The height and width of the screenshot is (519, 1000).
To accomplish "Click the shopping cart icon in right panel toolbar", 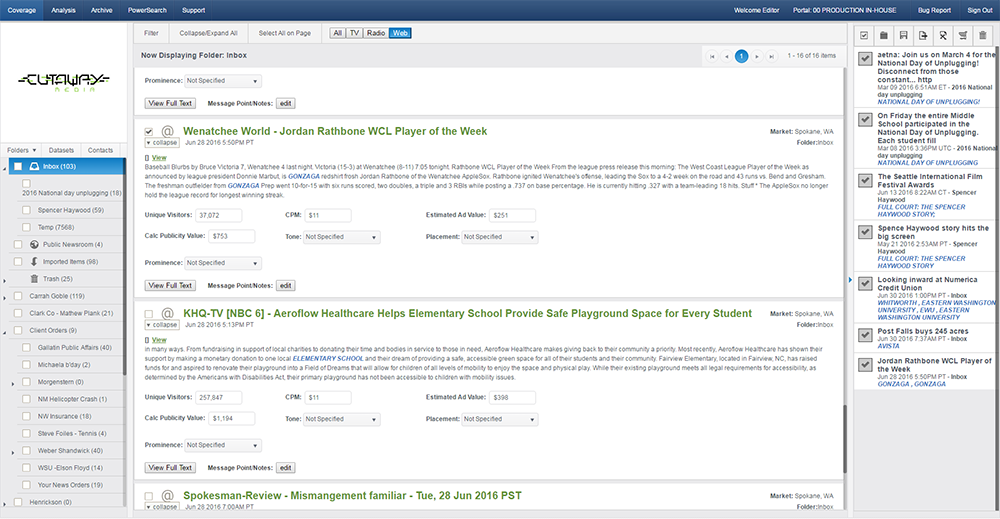I will tap(963, 36).
